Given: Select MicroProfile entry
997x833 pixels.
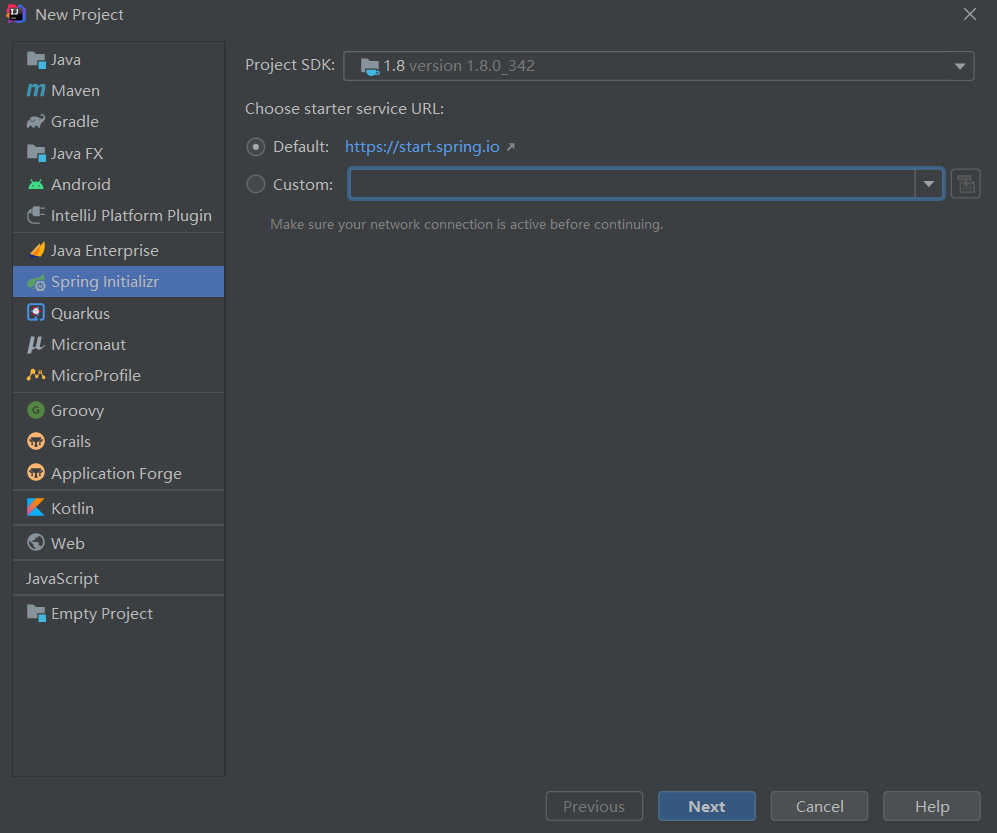Looking at the screenshot, I should tap(118, 375).
